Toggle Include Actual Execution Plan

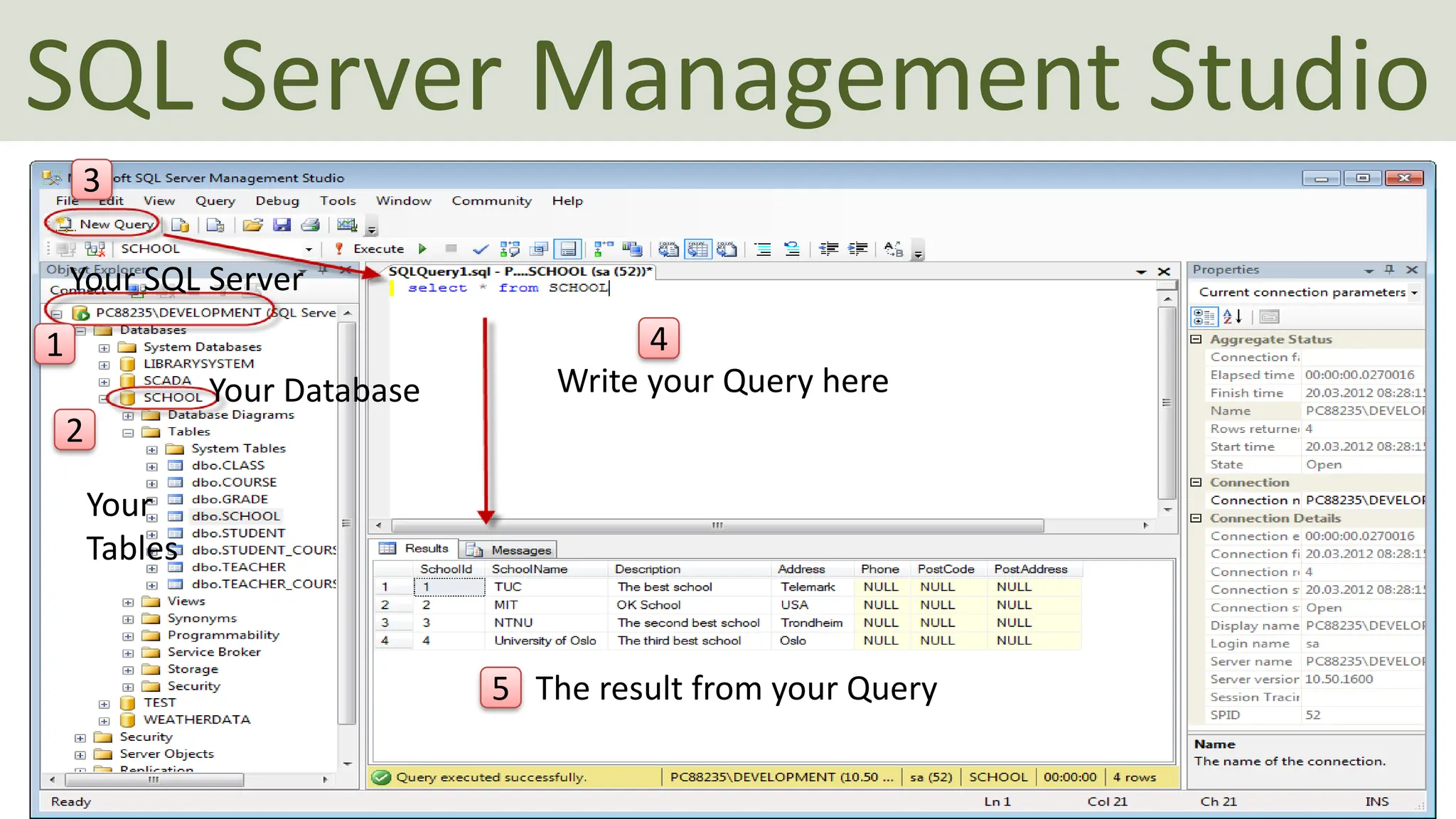click(x=604, y=249)
